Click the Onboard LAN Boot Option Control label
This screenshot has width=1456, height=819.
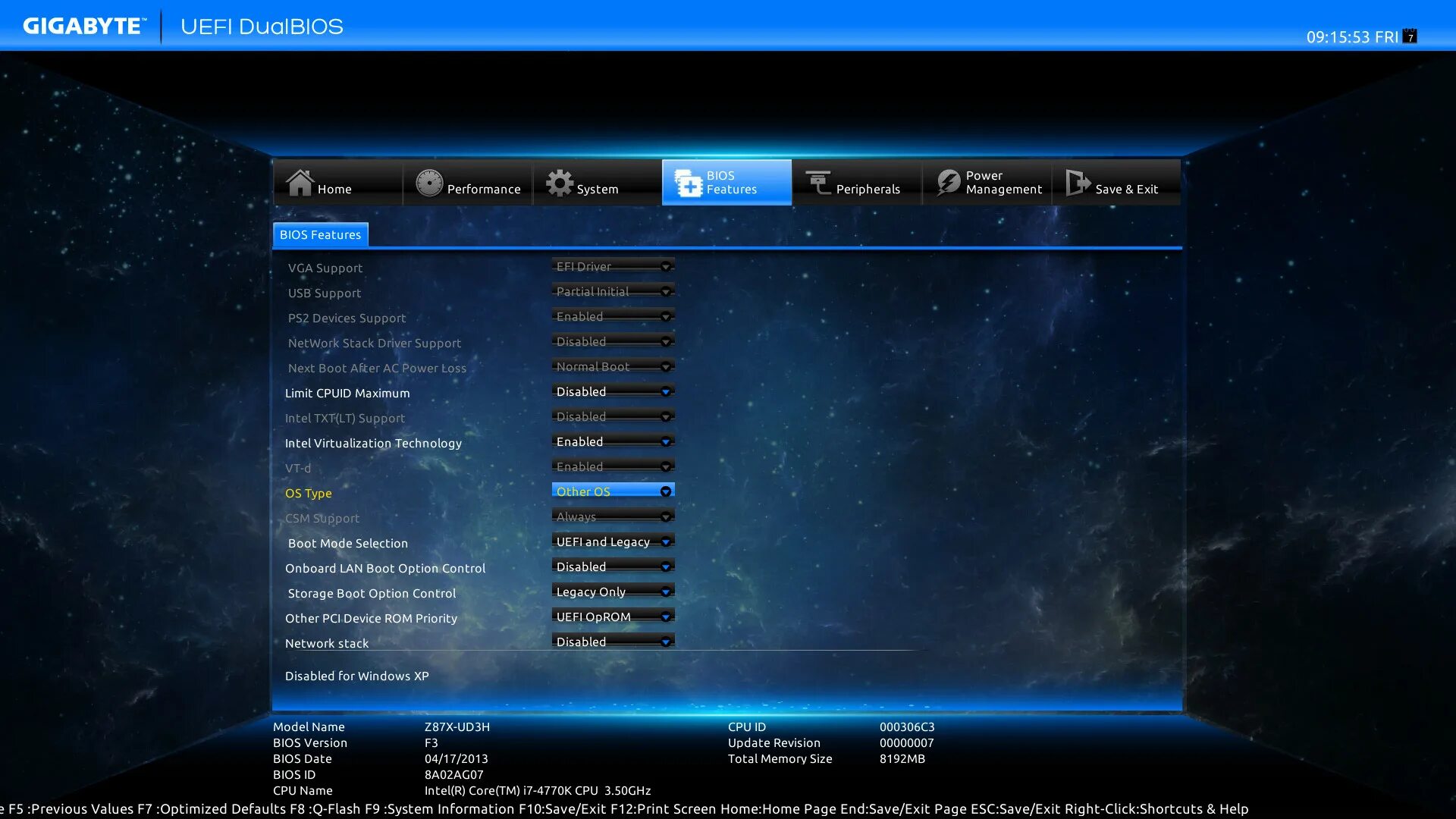pos(384,568)
